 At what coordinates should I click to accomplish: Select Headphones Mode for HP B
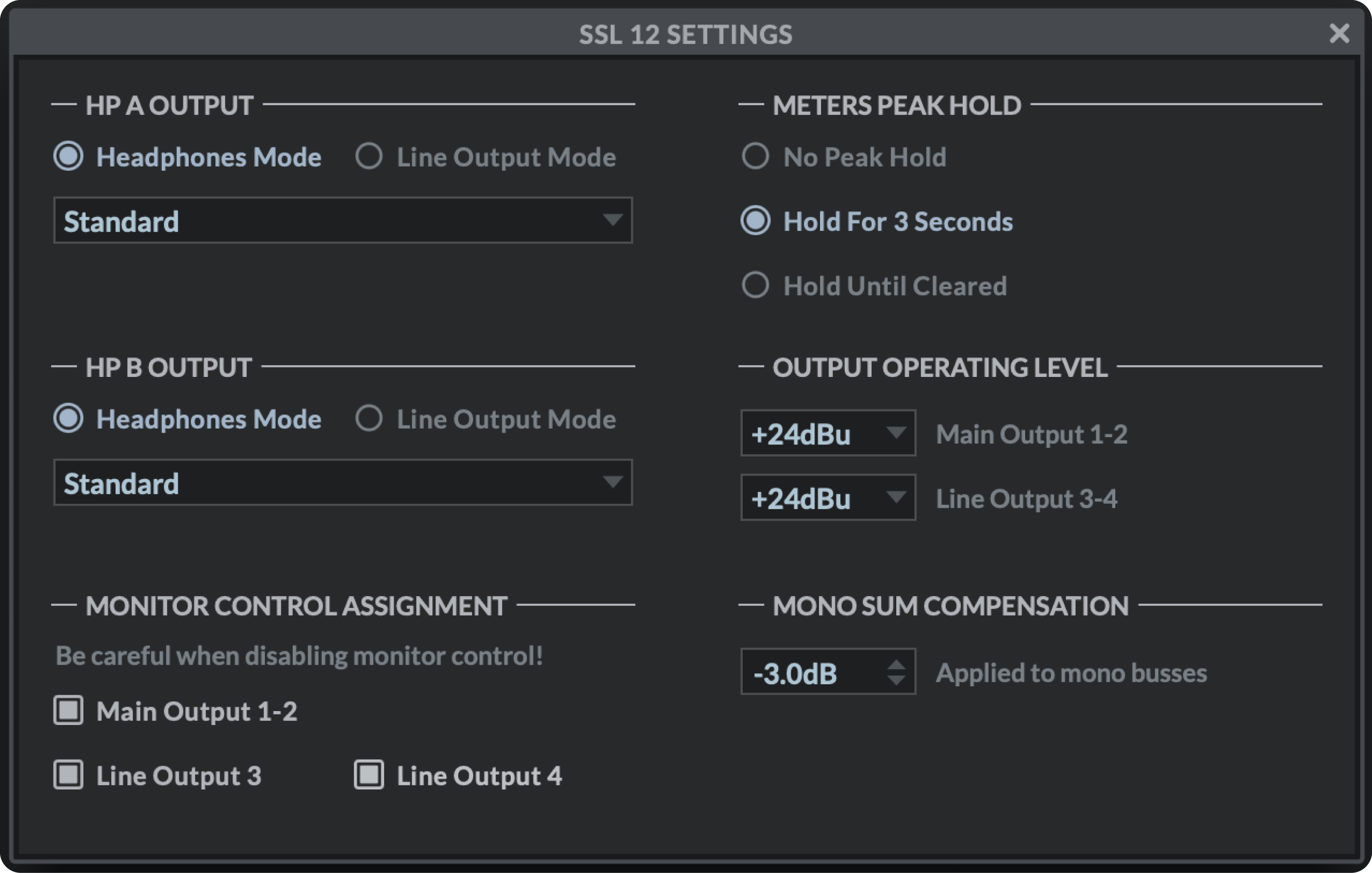point(68,419)
